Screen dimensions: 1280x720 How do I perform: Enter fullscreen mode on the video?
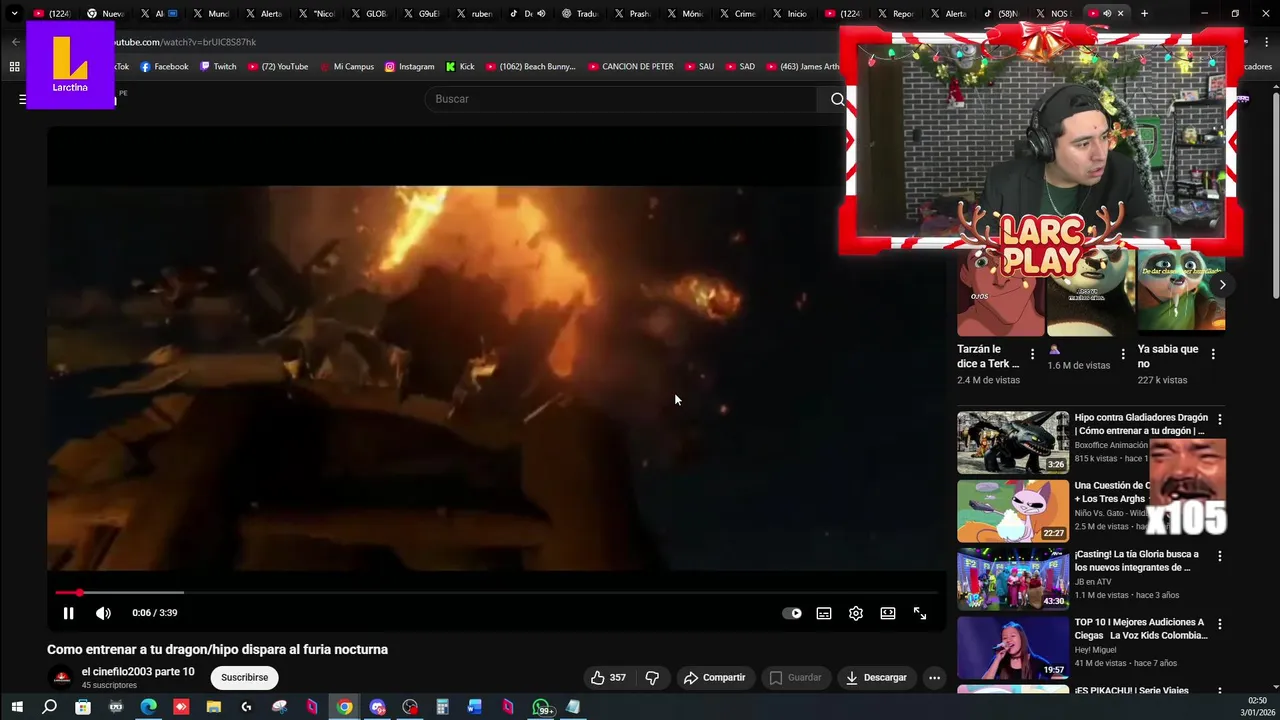pos(920,614)
